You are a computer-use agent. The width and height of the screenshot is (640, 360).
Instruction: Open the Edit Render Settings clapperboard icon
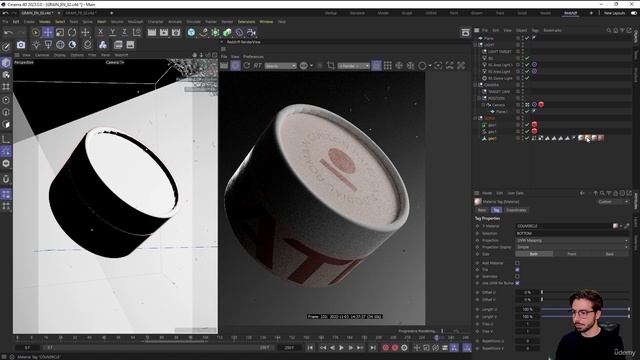click(176, 32)
